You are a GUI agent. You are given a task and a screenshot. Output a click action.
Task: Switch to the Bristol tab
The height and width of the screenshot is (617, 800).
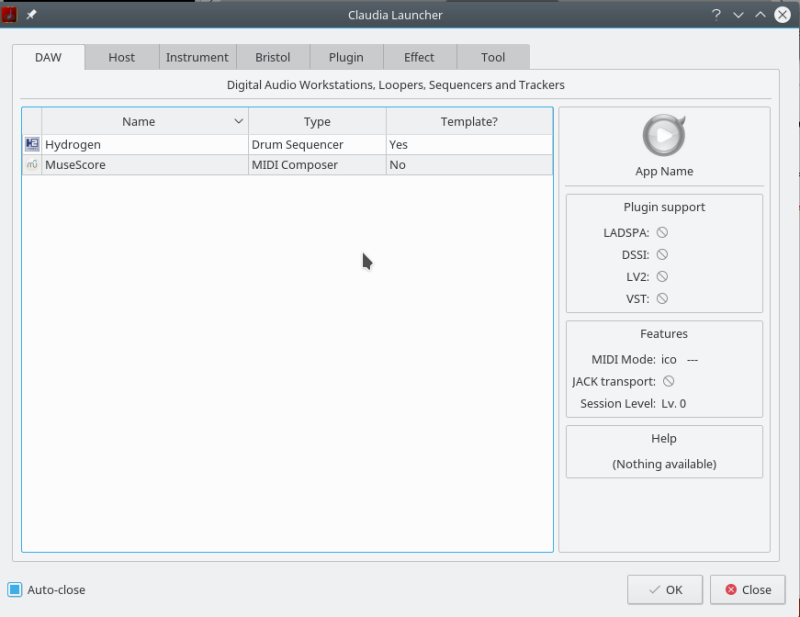click(x=272, y=57)
